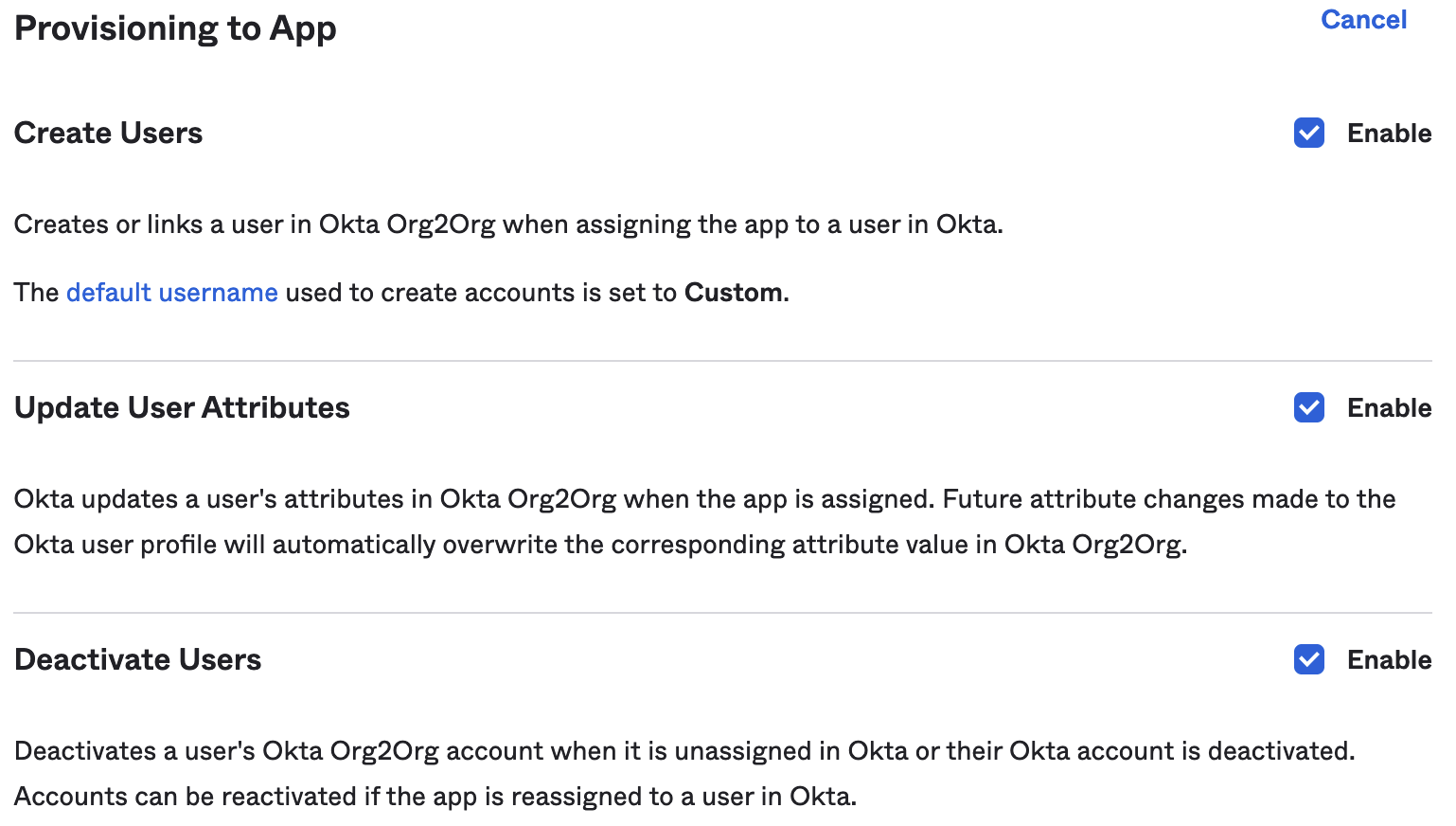This screenshot has height=826, width=1456.
Task: Click the 'Deactivates a user's Okta Org2Org' line
Action: tap(684, 751)
